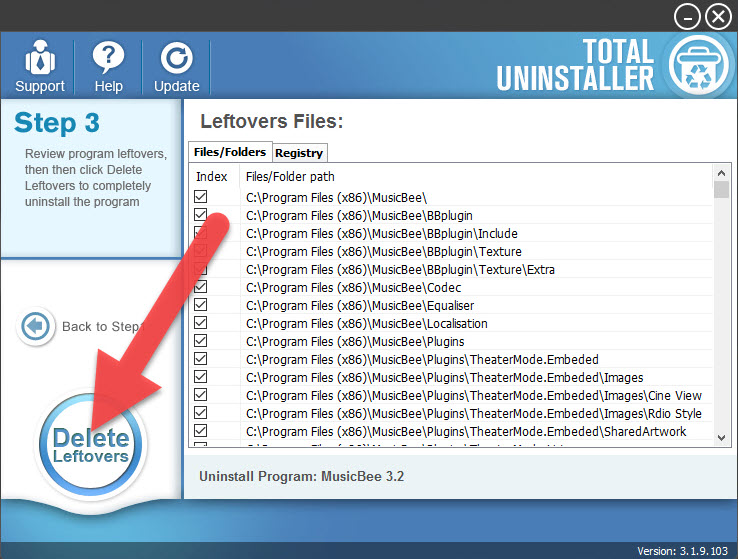Click the scrollbar down arrow

(721, 438)
